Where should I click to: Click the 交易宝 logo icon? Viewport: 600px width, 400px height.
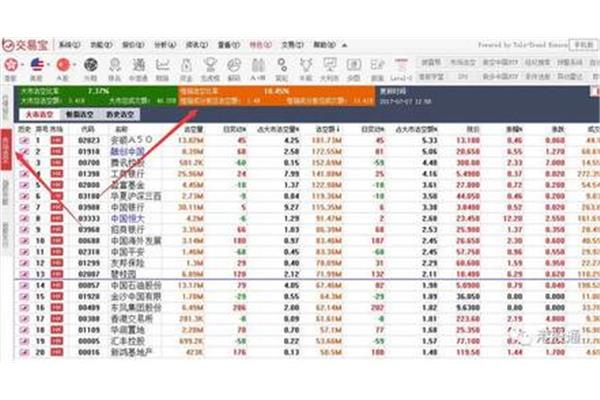click(8, 45)
